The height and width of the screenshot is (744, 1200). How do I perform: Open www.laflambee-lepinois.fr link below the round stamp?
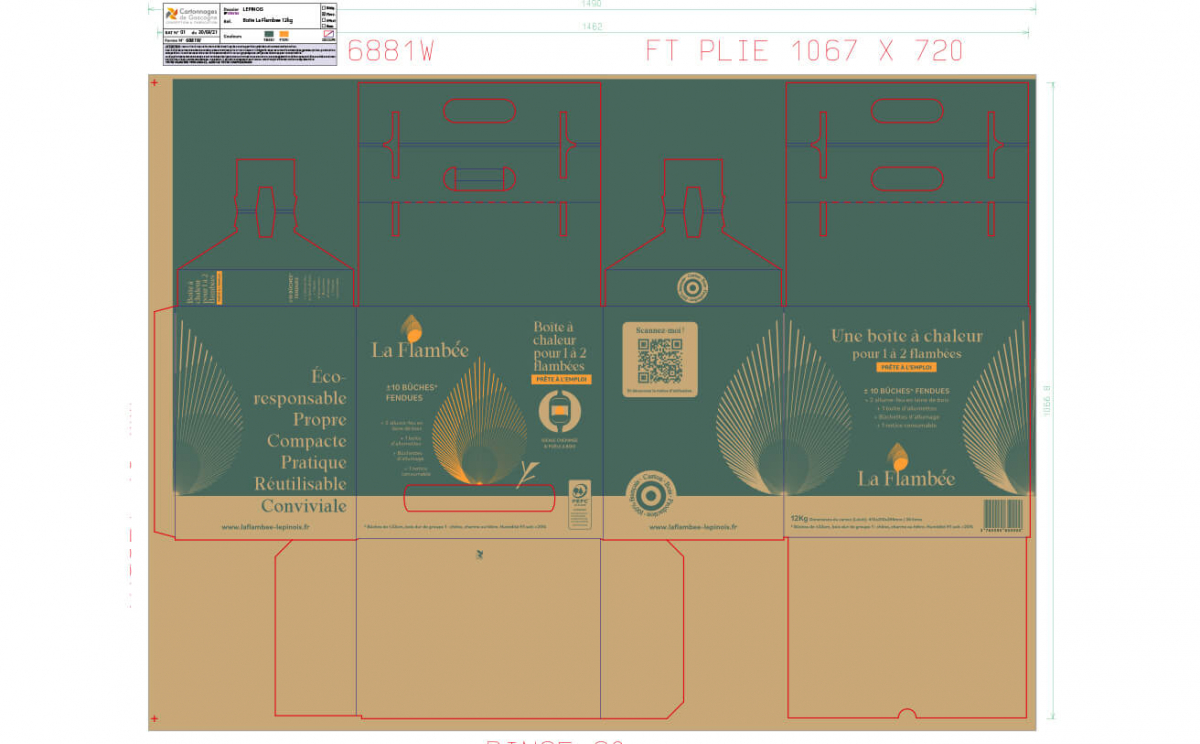(x=693, y=527)
